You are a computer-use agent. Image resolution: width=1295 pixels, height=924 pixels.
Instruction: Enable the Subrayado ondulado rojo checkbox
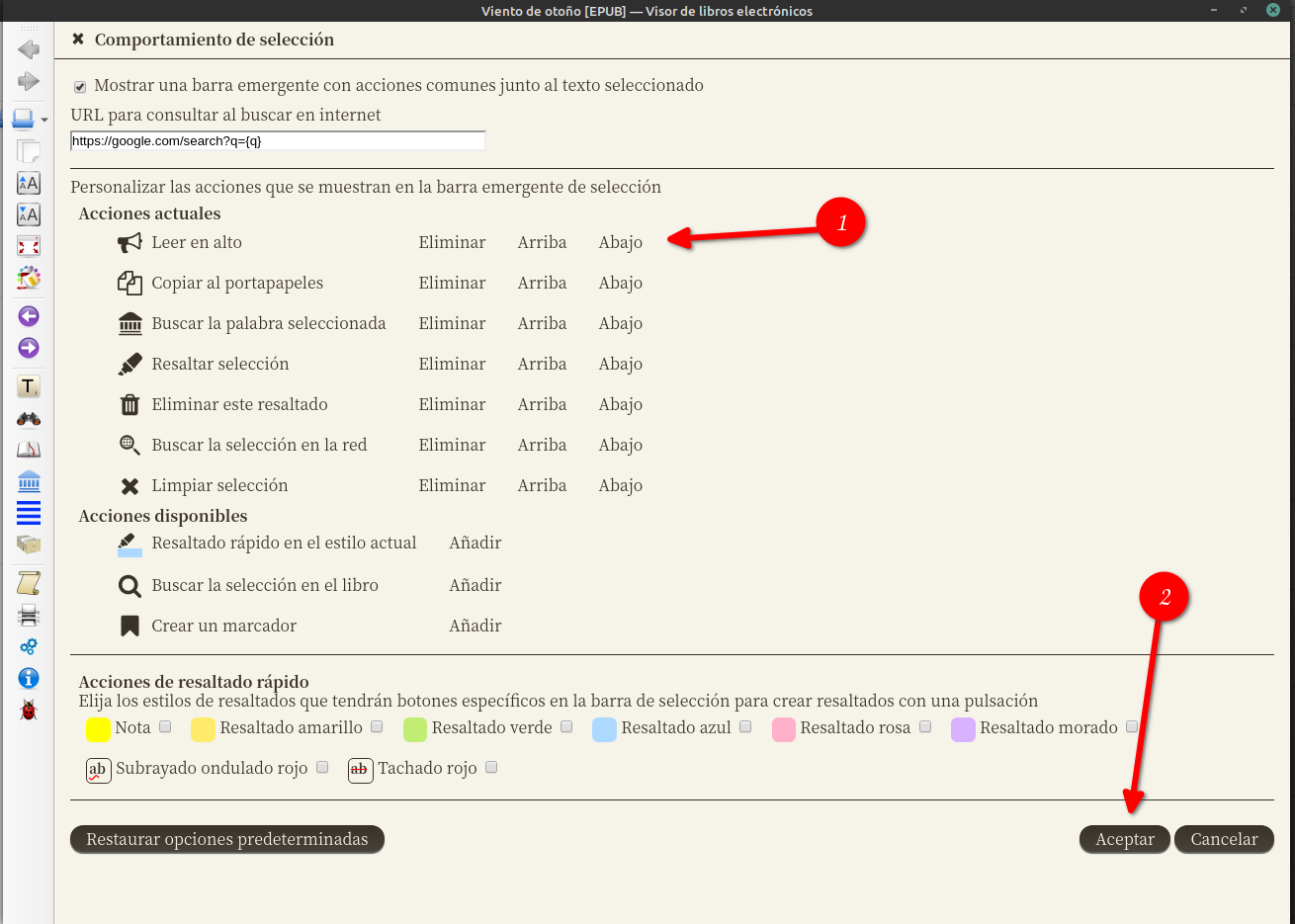(x=322, y=767)
